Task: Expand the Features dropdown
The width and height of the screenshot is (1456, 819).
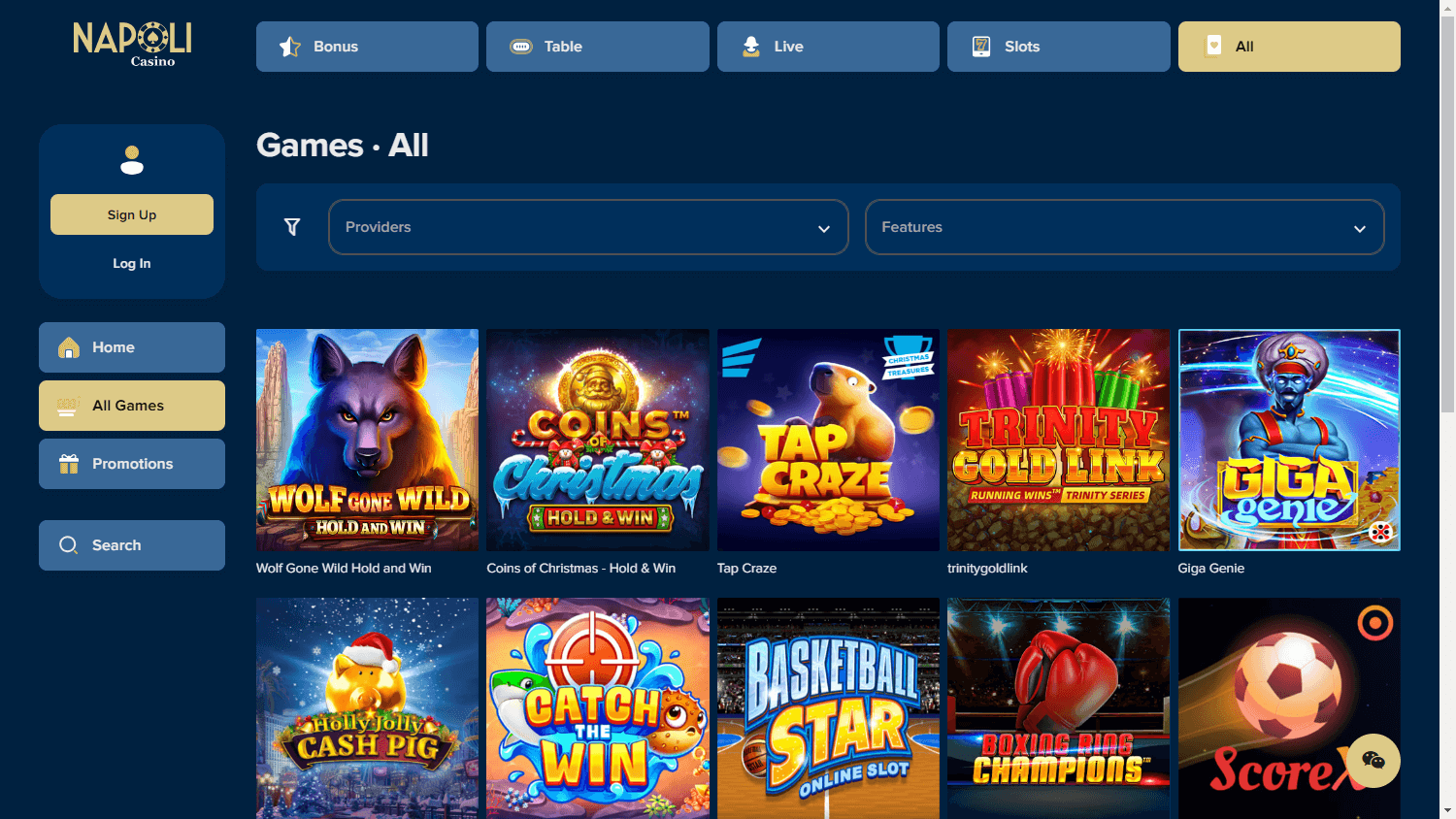Action: [1125, 227]
